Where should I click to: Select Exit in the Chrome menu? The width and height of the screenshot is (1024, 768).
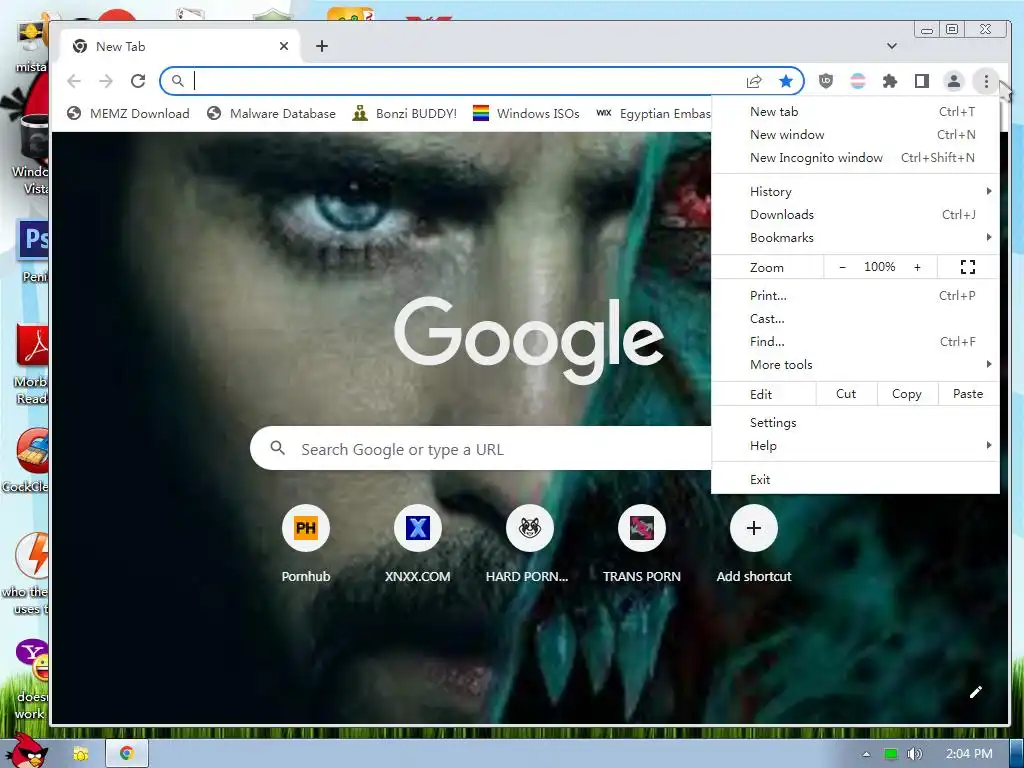pyautogui.click(x=856, y=479)
